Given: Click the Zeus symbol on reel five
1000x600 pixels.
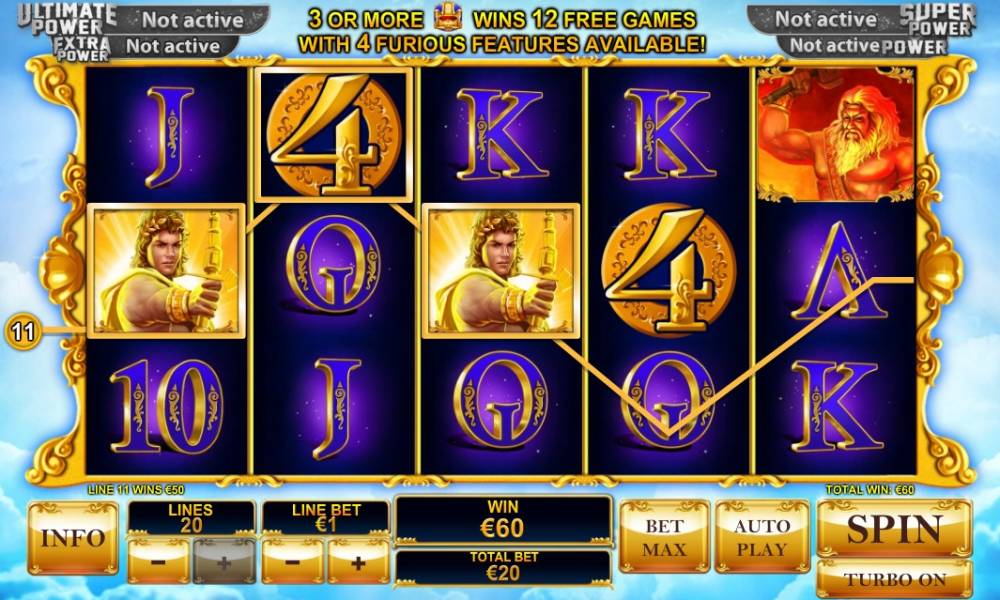Looking at the screenshot, I should (835, 135).
